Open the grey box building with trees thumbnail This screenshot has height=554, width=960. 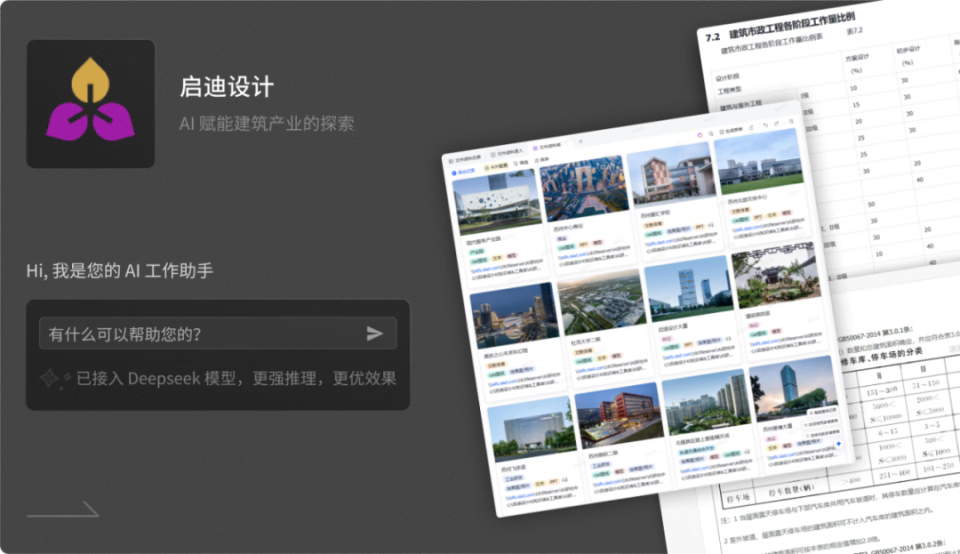point(532,429)
